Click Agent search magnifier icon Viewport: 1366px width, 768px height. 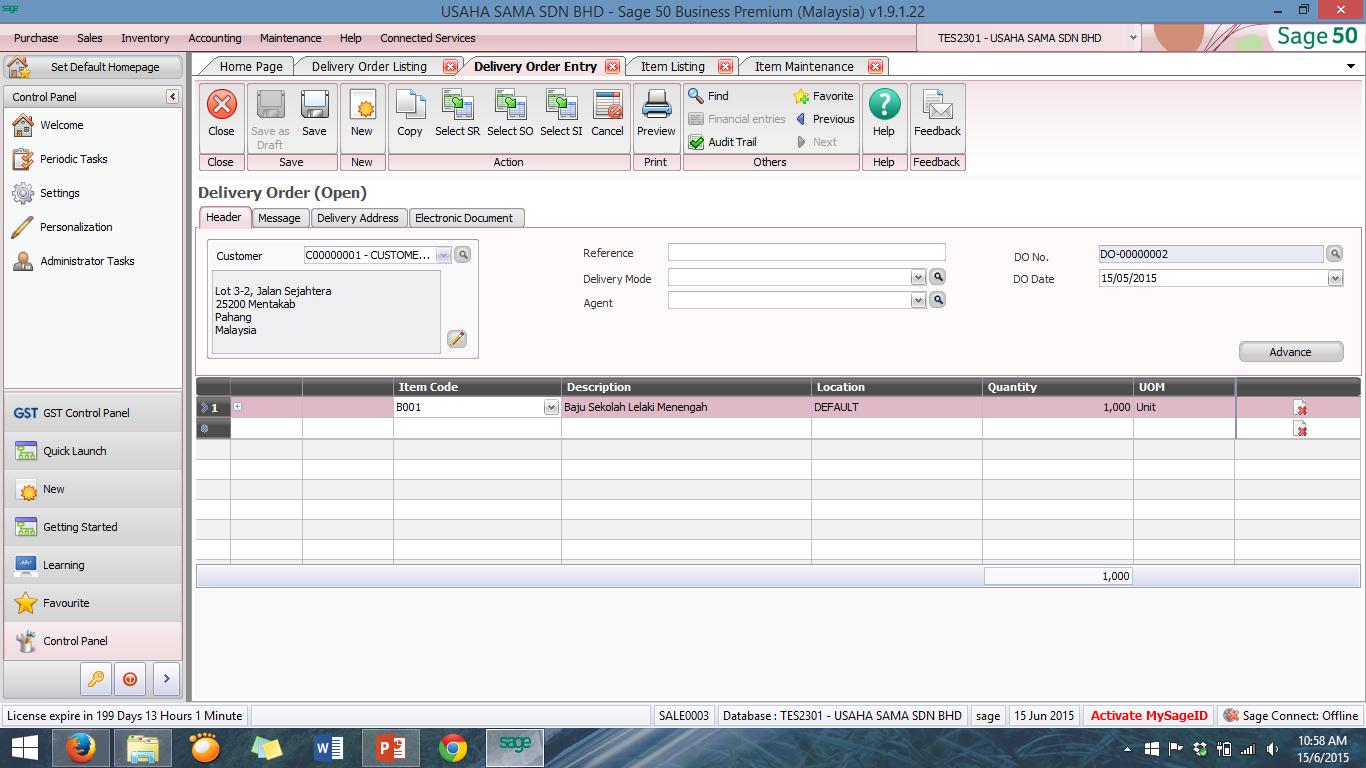click(x=937, y=300)
